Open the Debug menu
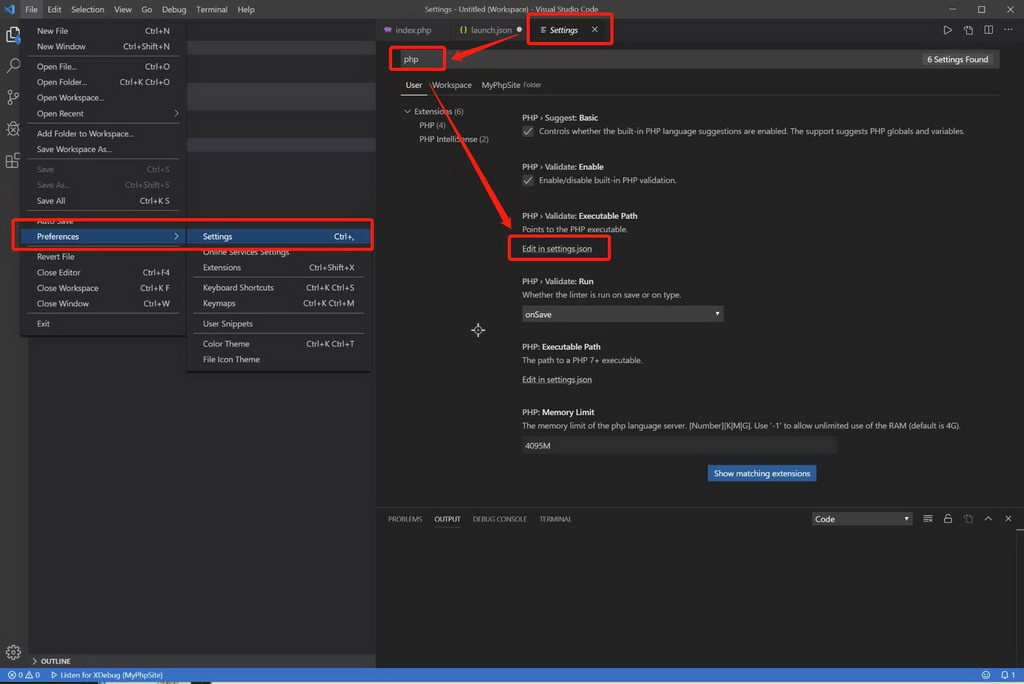 [x=174, y=9]
